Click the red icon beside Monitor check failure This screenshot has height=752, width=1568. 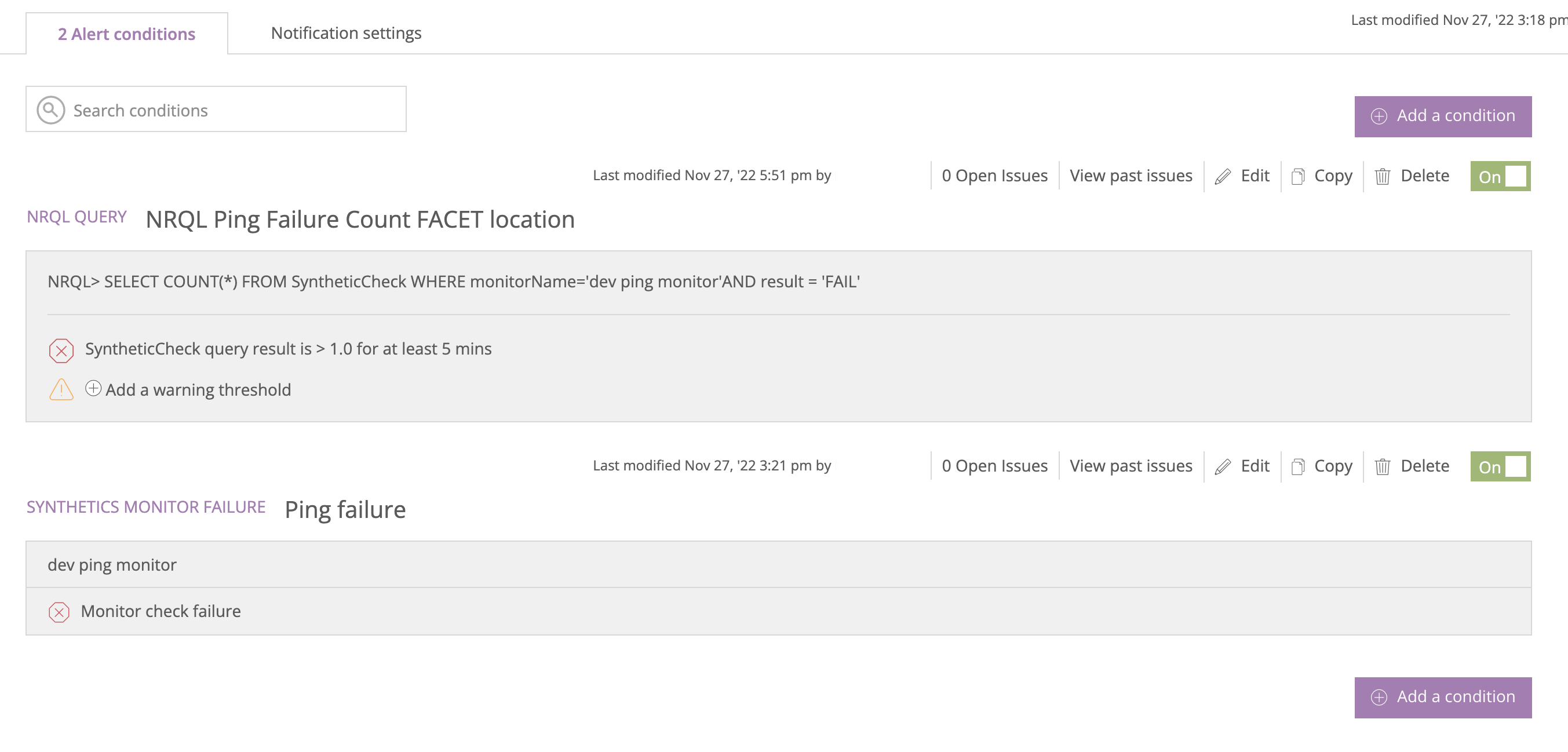pyautogui.click(x=59, y=611)
